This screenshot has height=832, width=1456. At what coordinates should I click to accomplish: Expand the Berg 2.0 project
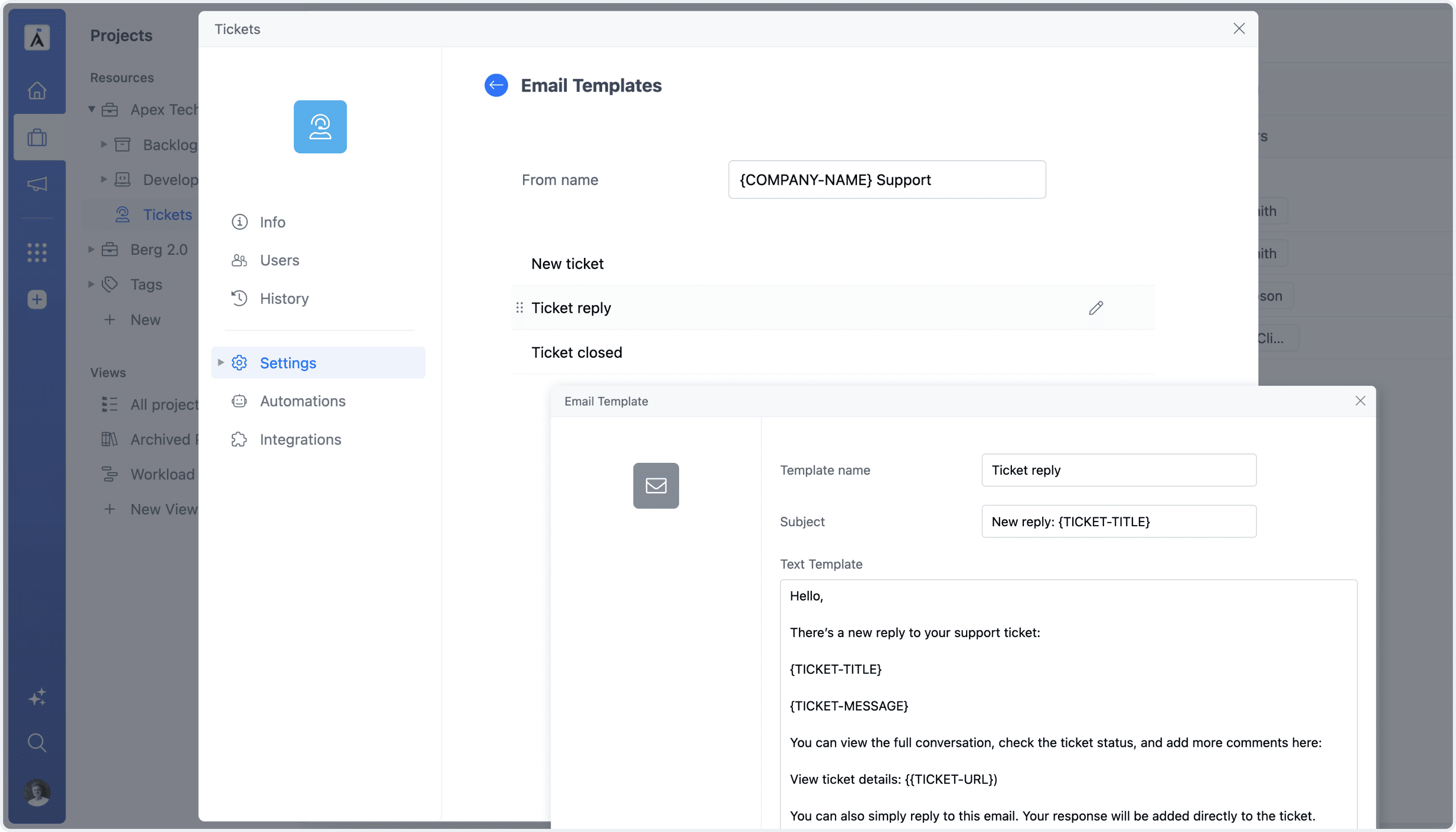click(92, 249)
